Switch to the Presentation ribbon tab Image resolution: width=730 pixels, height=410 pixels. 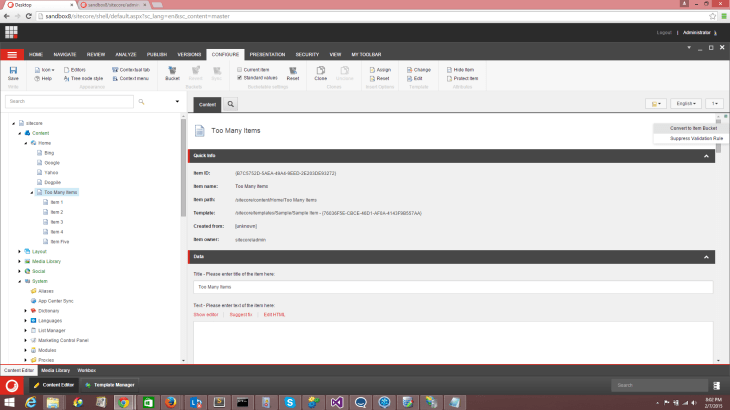pos(267,53)
